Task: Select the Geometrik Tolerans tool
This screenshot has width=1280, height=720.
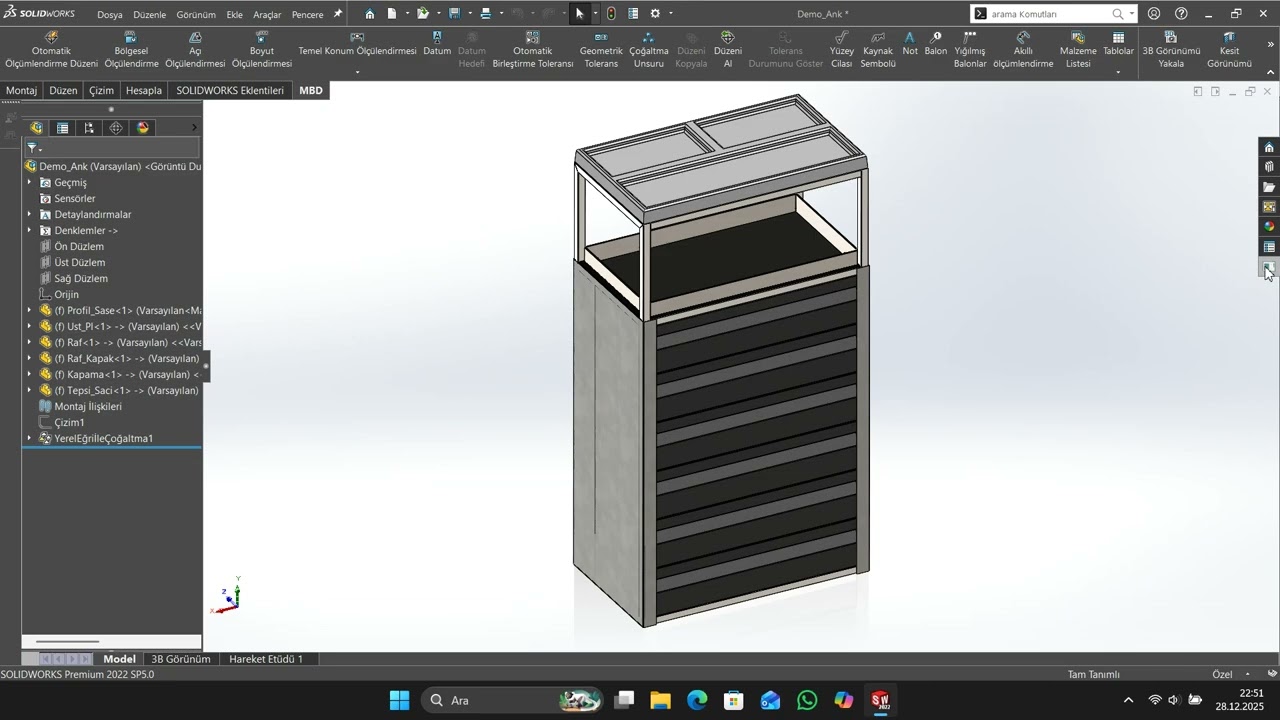Action: (601, 50)
